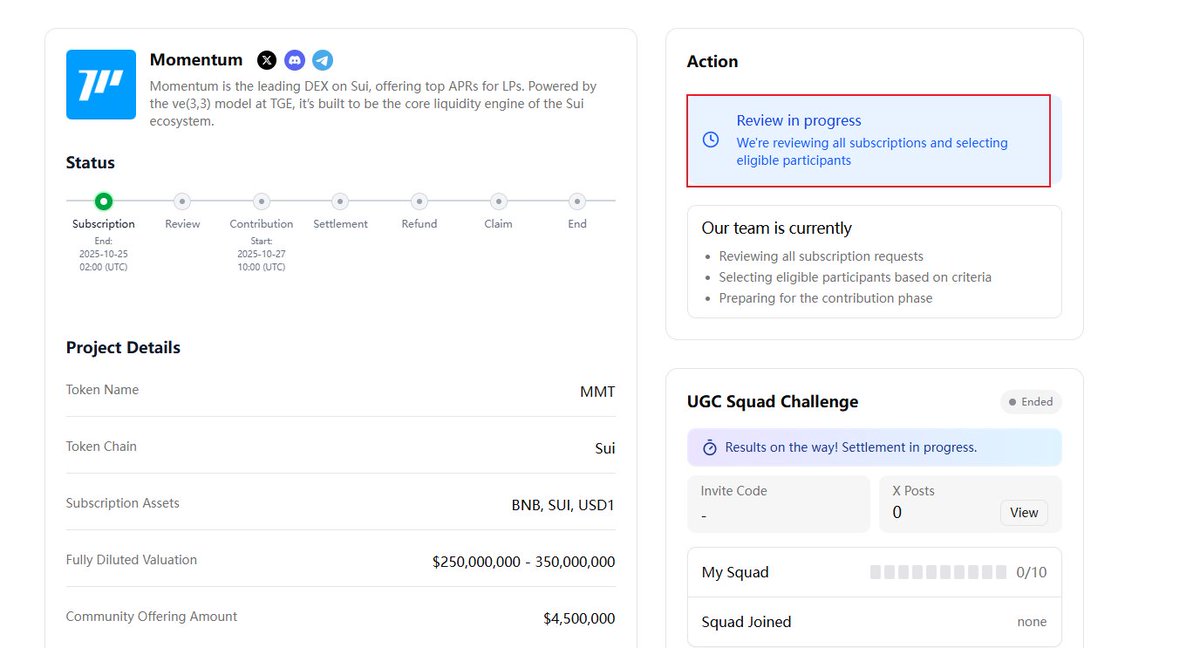The image size is (1200, 648).
Task: Select the Refund step marker
Action: [x=419, y=201]
